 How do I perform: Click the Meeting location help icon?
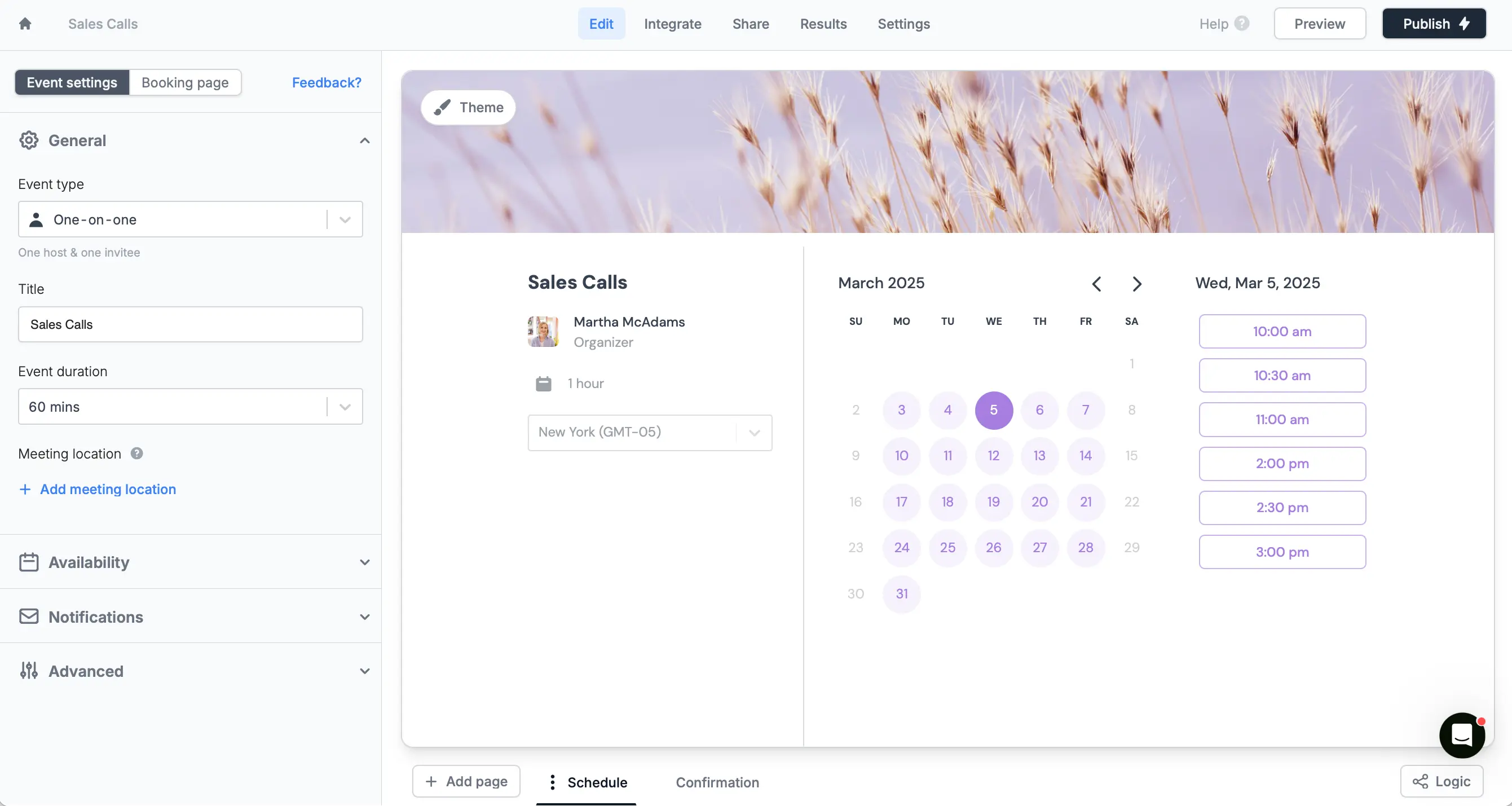(x=136, y=453)
